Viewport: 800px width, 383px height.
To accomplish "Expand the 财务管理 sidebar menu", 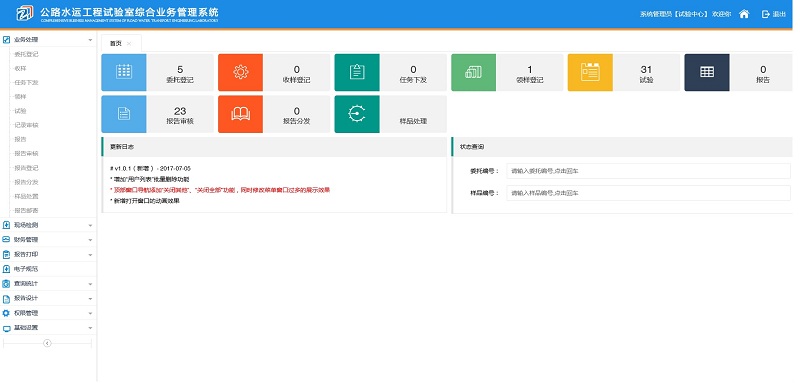I will click(x=48, y=240).
